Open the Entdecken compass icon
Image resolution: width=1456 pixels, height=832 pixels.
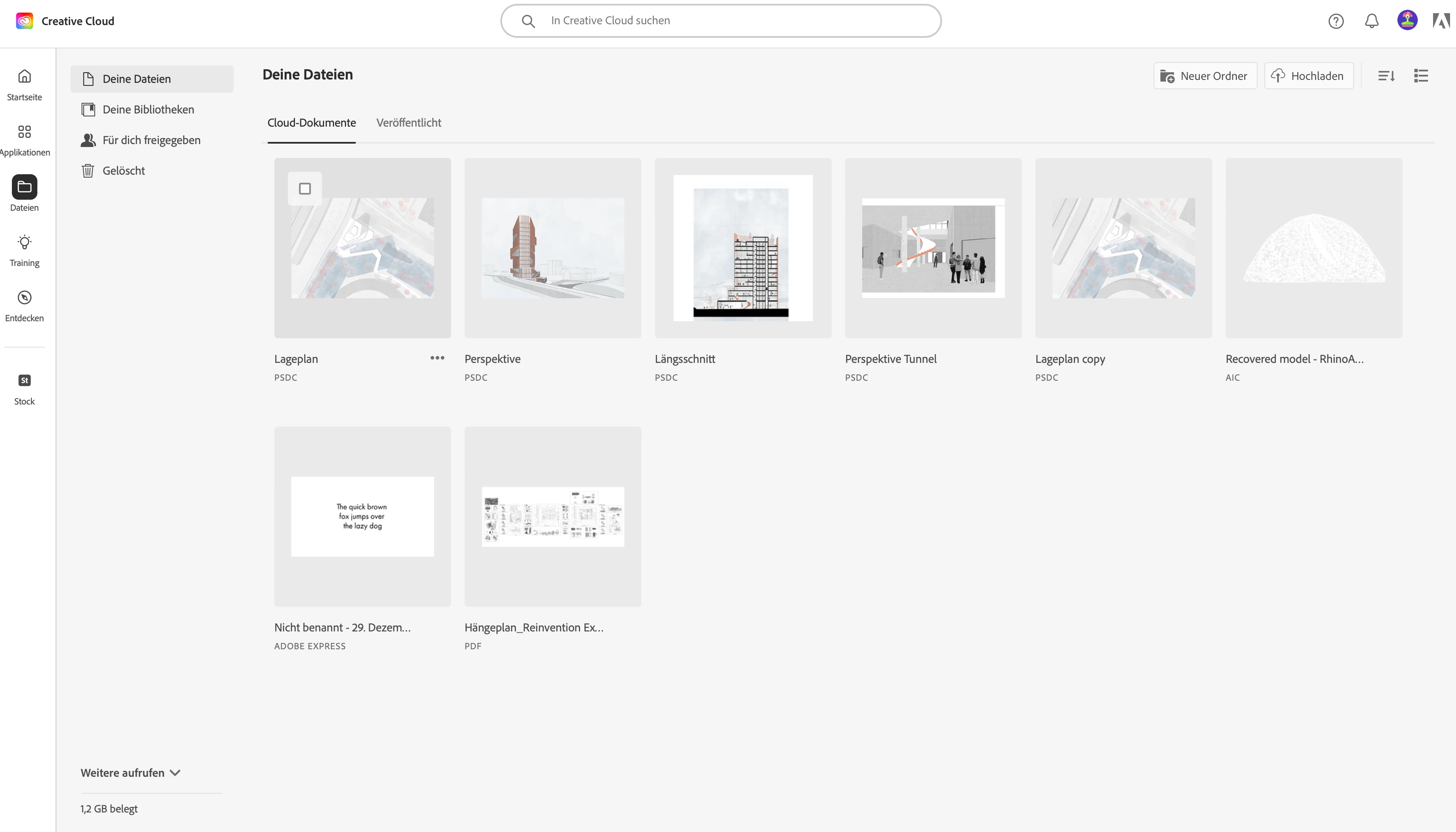(x=24, y=298)
